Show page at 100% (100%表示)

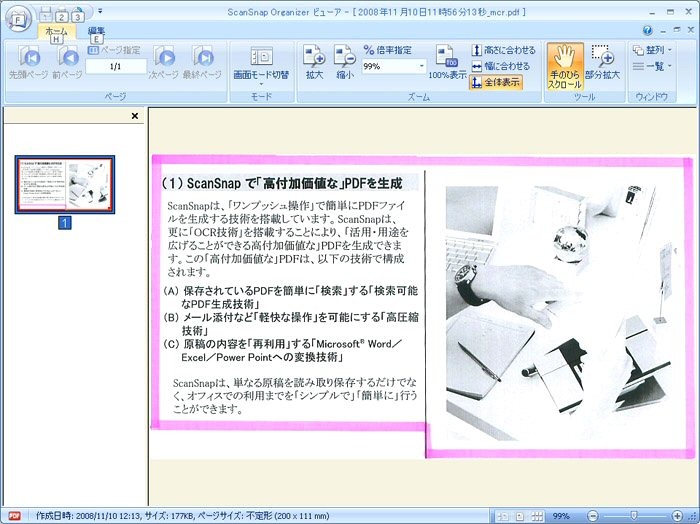(447, 62)
